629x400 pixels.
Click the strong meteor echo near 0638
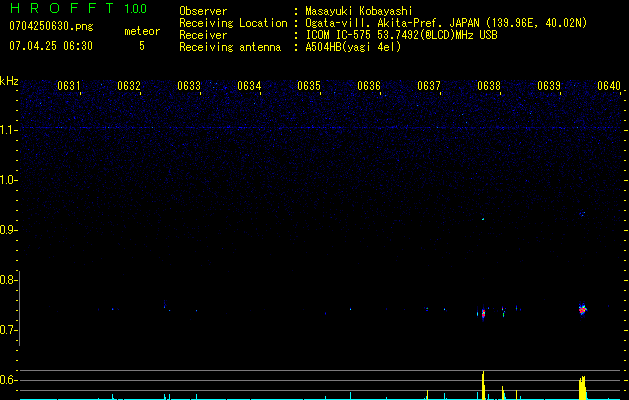(483, 313)
